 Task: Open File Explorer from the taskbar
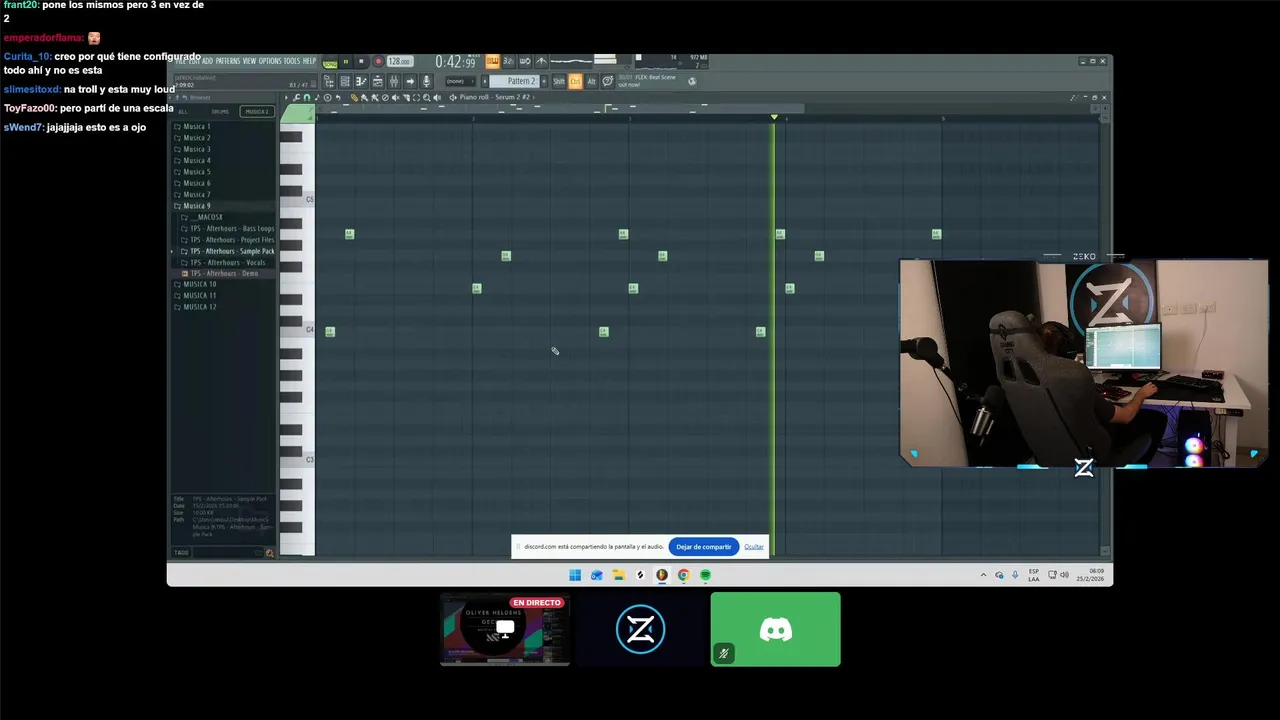(x=618, y=575)
